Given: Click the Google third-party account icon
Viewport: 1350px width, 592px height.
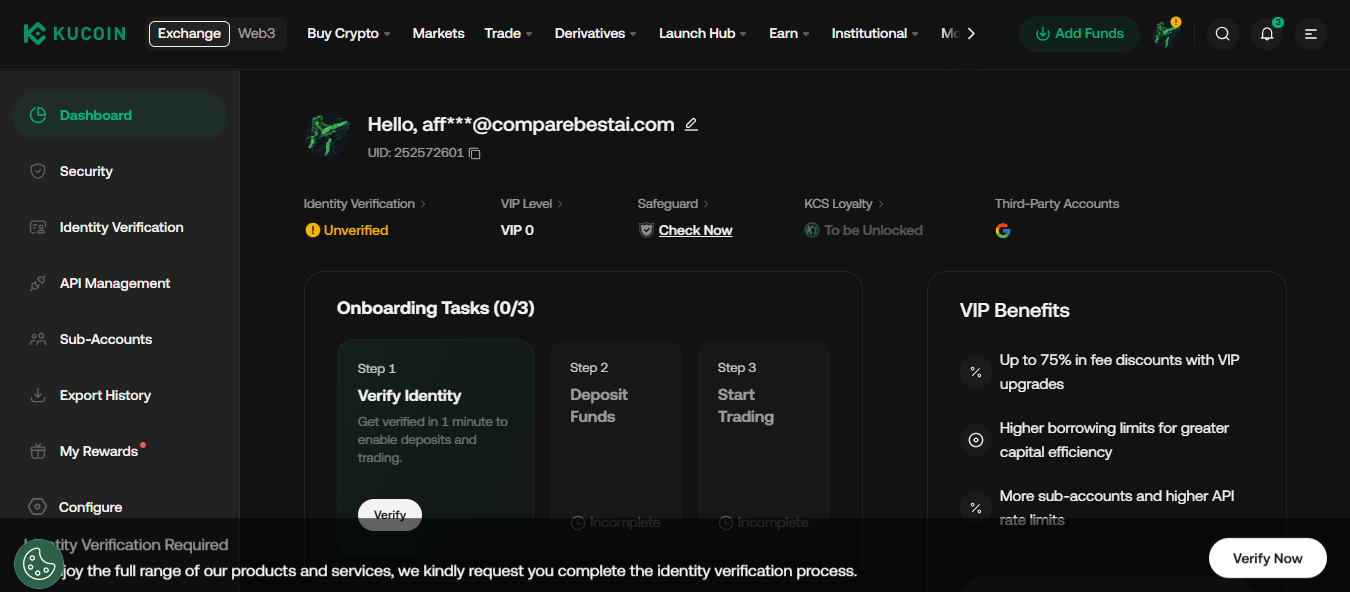Looking at the screenshot, I should [1003, 230].
